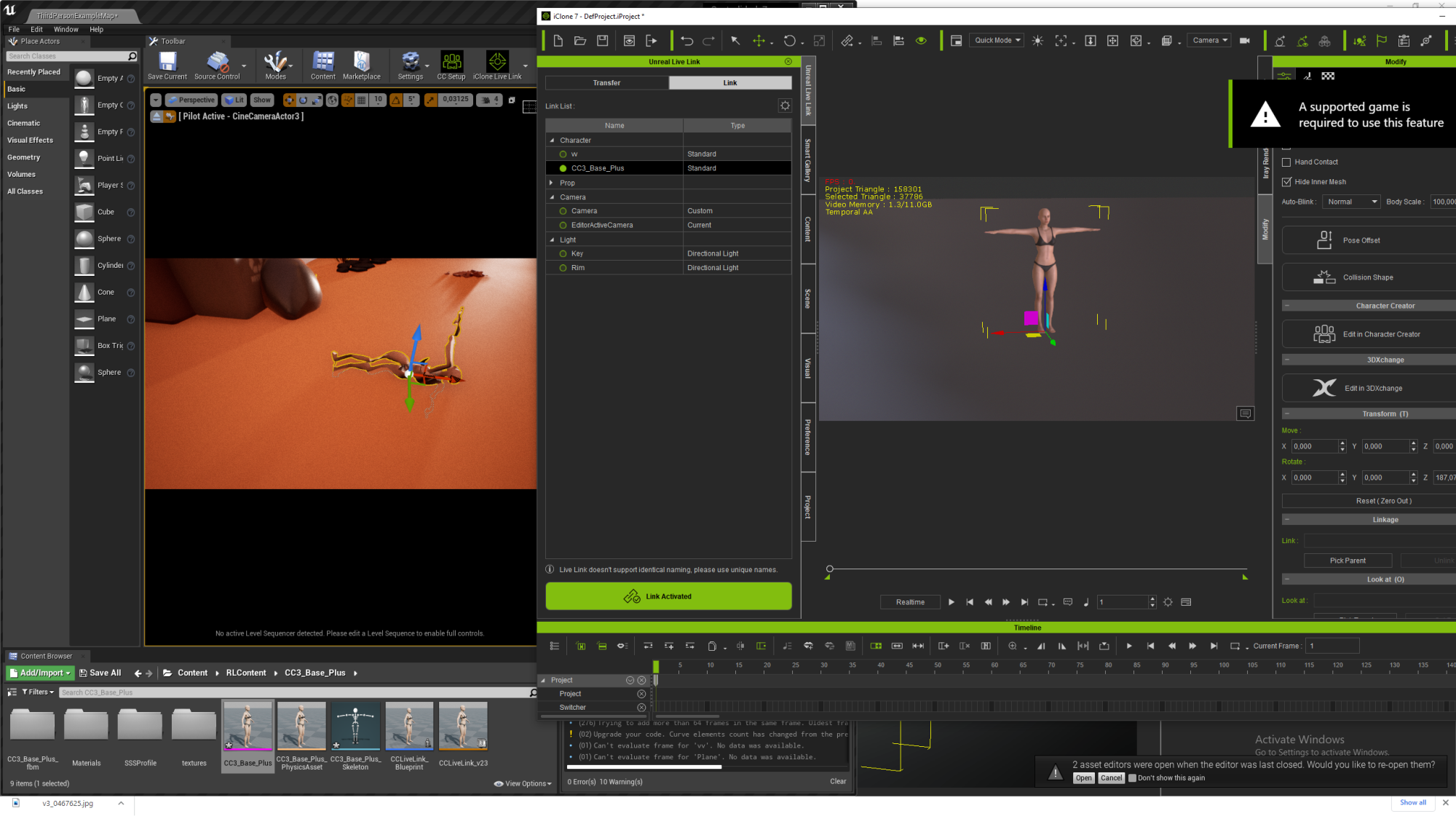
Task: Click Current Frame input field
Action: (x=1332, y=646)
